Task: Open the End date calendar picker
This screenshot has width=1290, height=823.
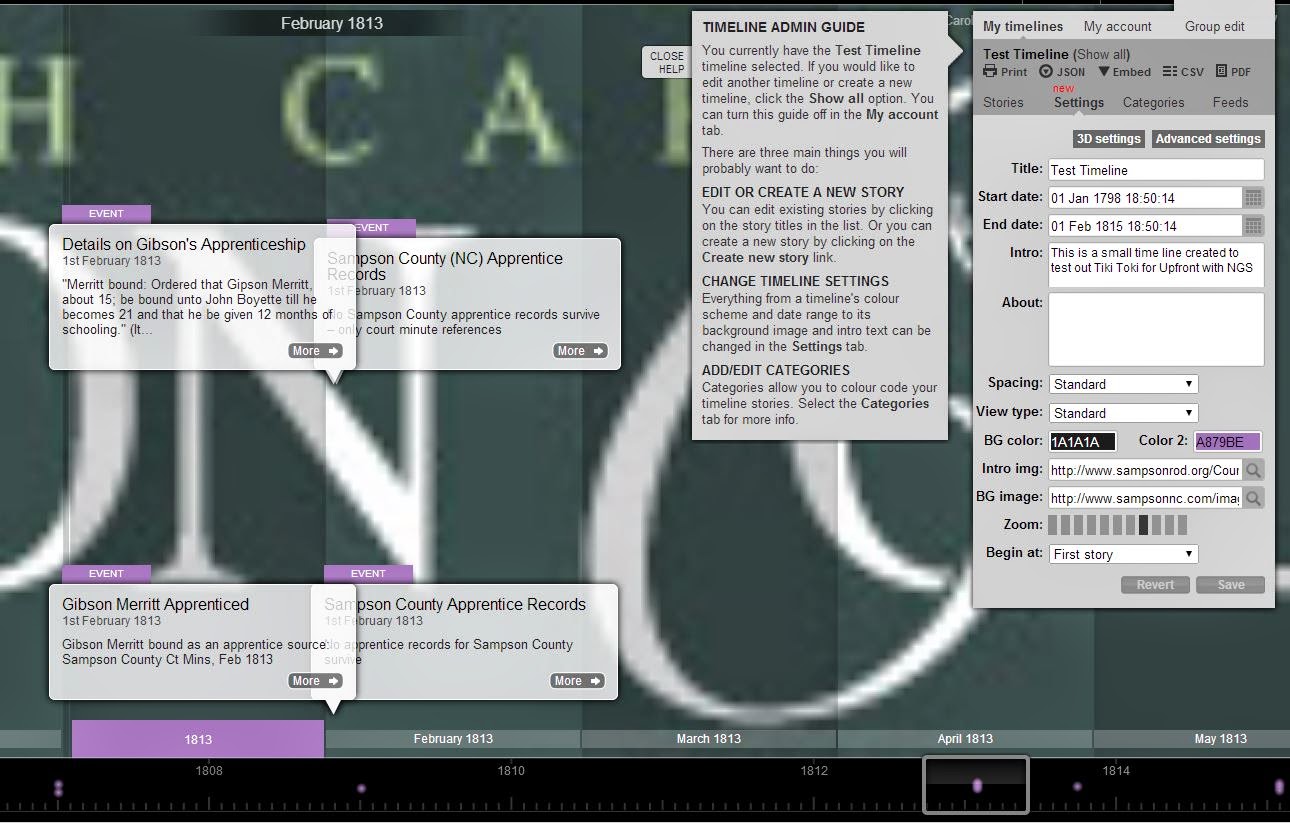Action: tap(1254, 225)
